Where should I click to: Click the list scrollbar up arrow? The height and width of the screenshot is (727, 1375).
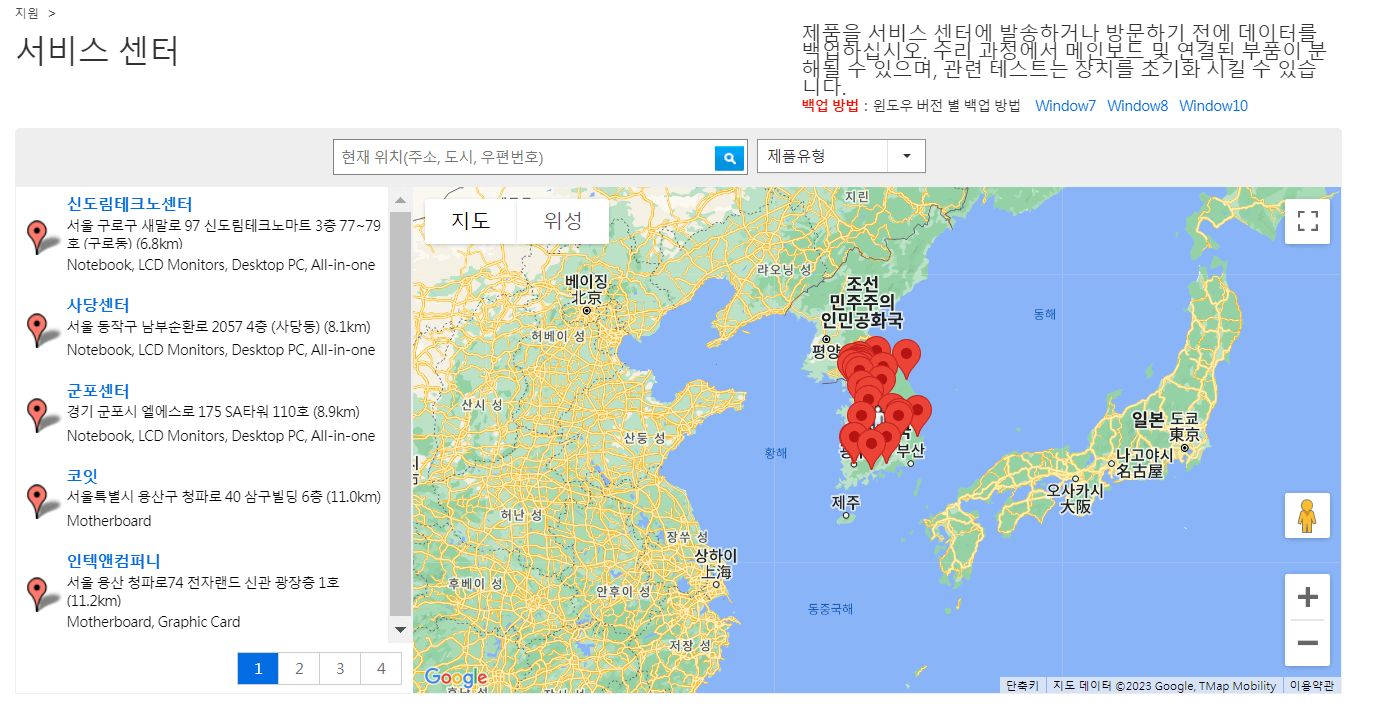[400, 200]
